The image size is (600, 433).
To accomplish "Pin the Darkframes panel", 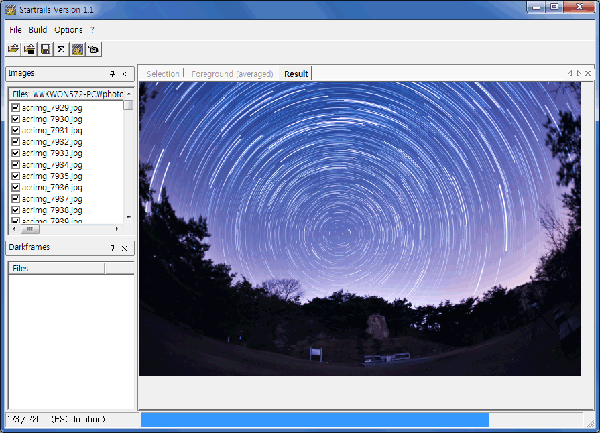I will 112,248.
